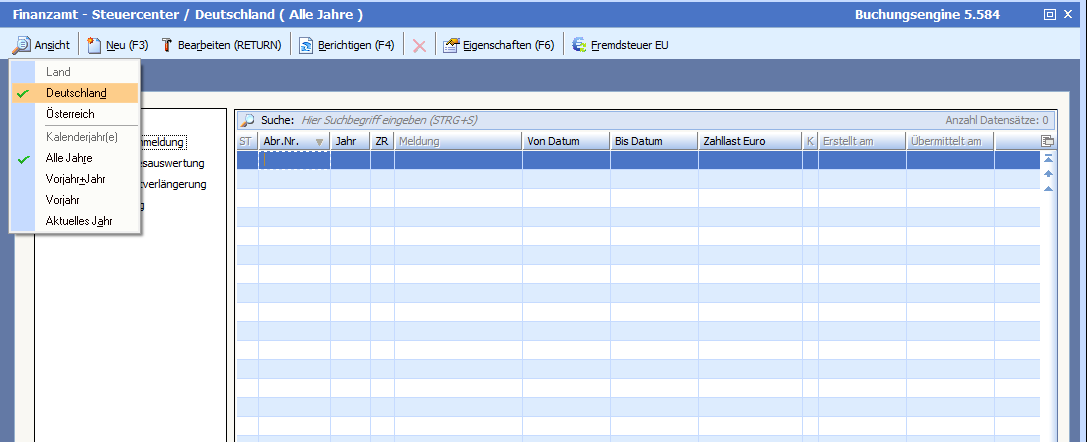The height and width of the screenshot is (442, 1087).
Task: Click the Berichtigen (F4) toolbar icon
Action: click(307, 45)
